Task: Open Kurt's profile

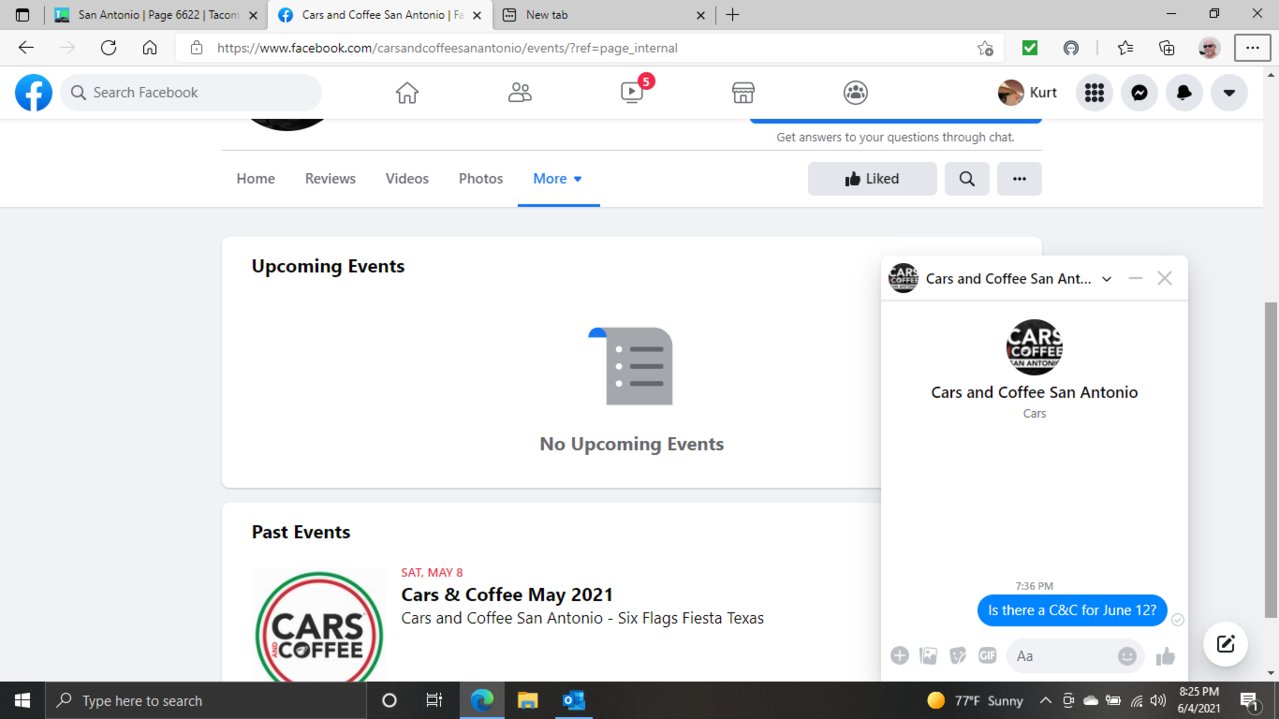Action: pyautogui.click(x=1028, y=93)
